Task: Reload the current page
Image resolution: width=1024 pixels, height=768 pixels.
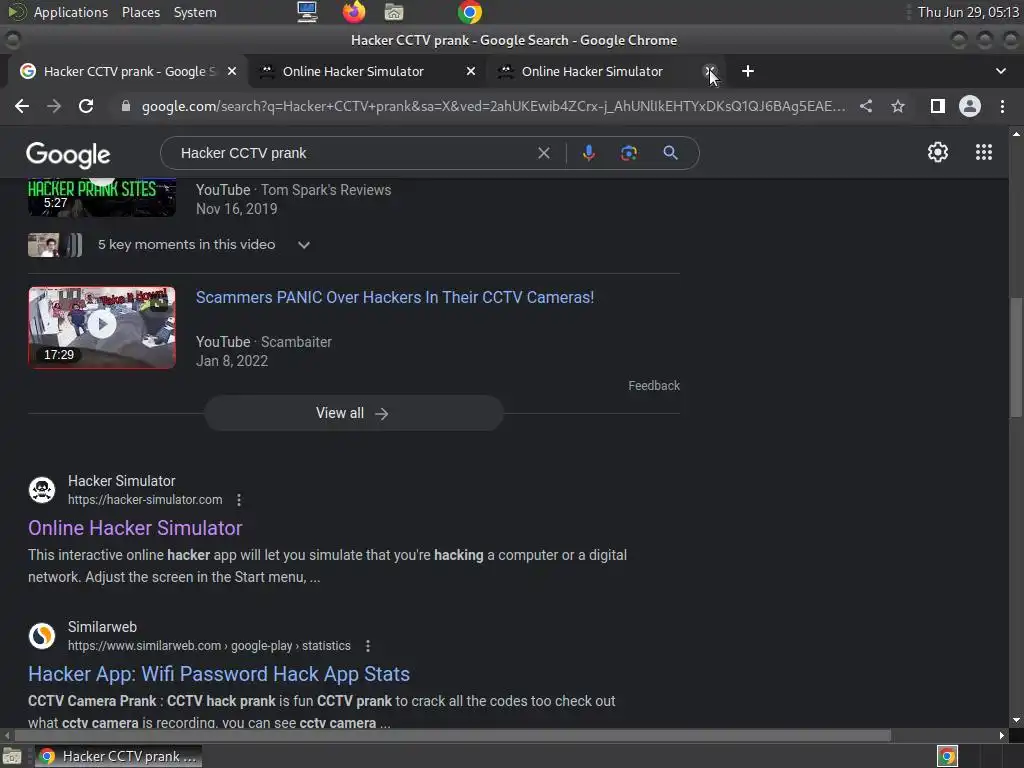Action: coord(86,106)
